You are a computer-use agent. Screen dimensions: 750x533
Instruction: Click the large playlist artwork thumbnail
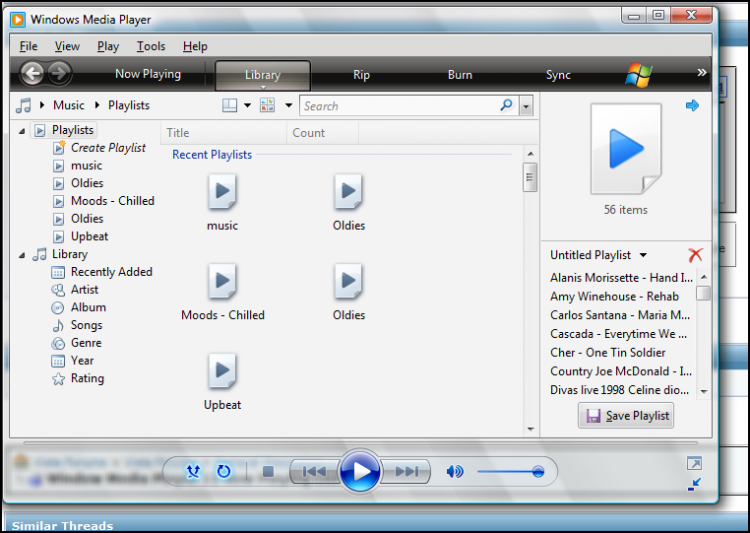(x=626, y=149)
